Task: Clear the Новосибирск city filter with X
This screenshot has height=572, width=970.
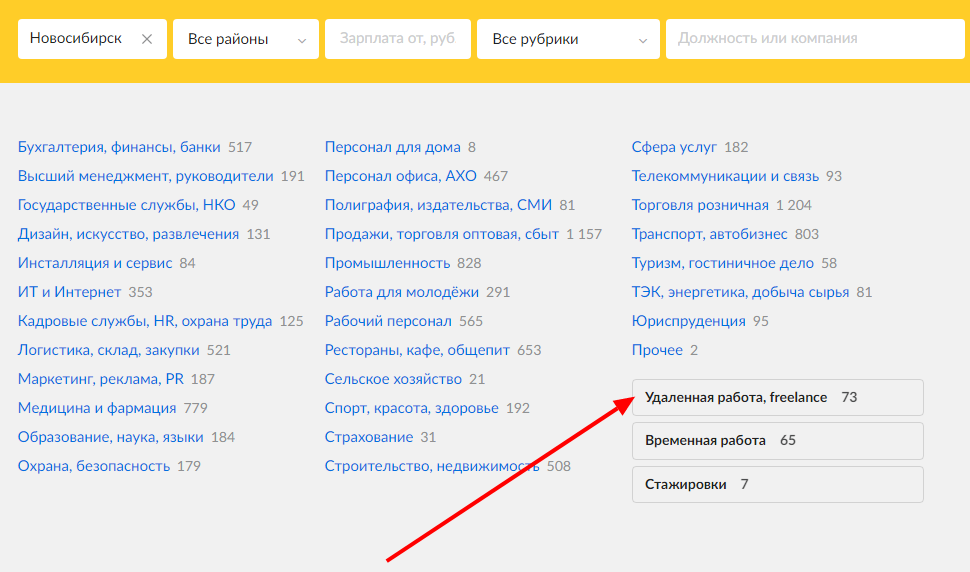Action: coord(147,39)
